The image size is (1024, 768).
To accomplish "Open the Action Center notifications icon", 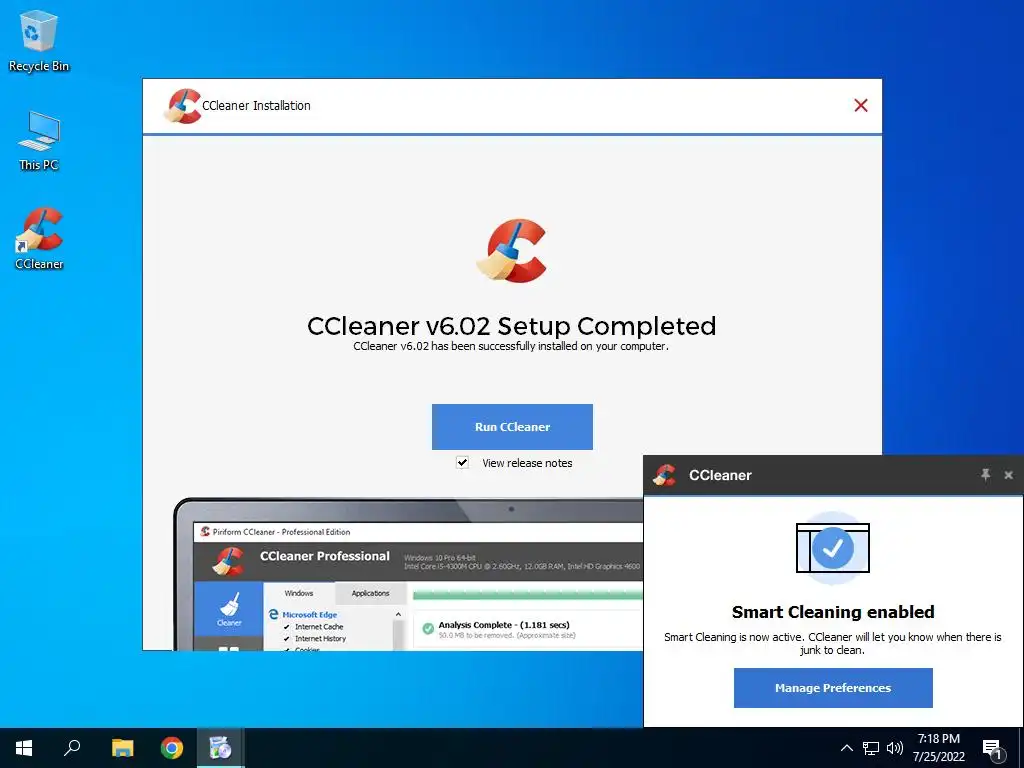I will pos(992,749).
